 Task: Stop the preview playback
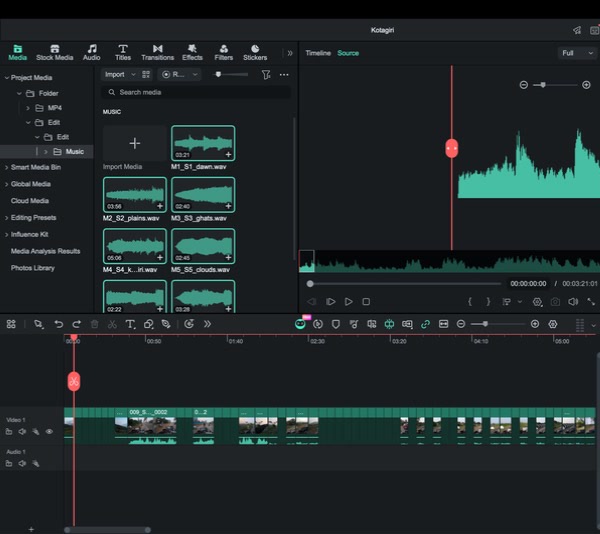click(366, 302)
